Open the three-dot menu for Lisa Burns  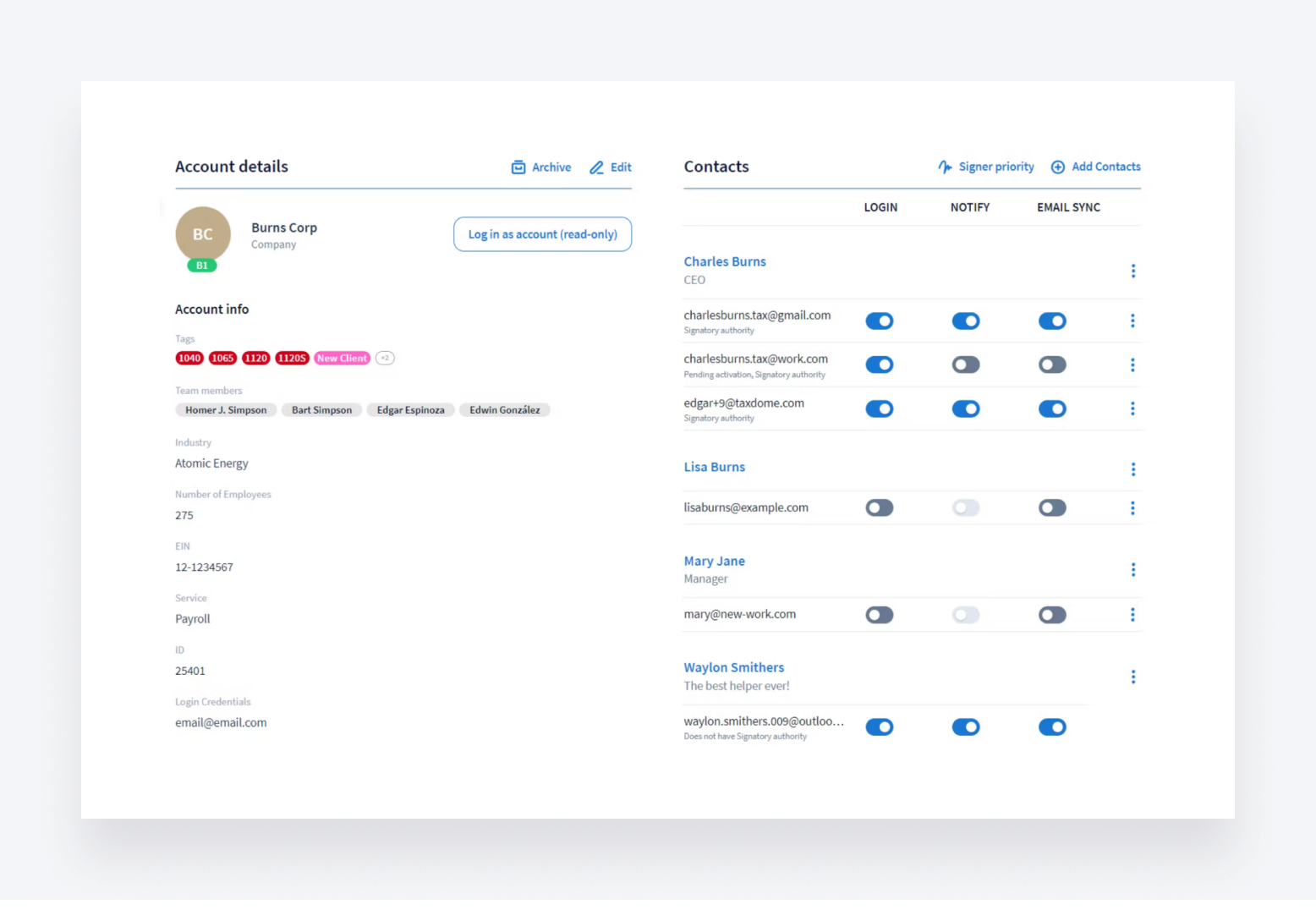pos(1133,469)
